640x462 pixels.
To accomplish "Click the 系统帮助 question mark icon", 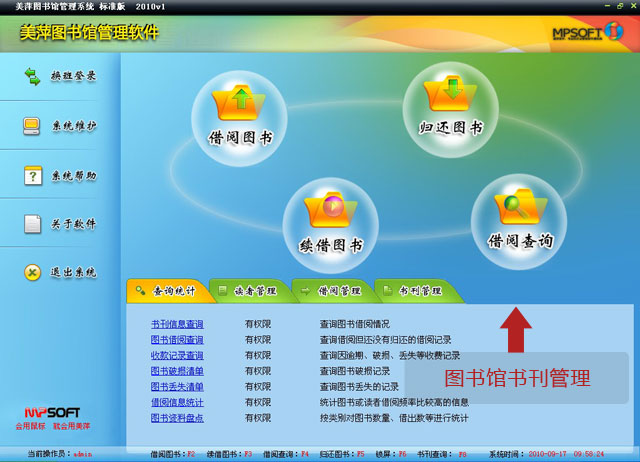I will pyautogui.click(x=33, y=176).
